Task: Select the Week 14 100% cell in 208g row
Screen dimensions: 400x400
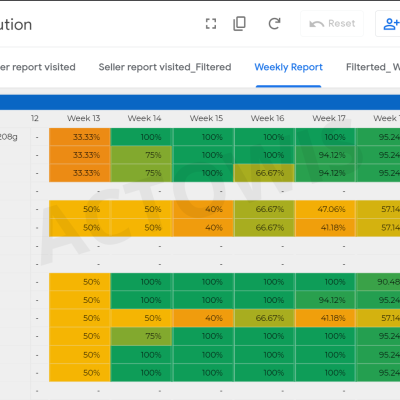Action: coord(141,137)
